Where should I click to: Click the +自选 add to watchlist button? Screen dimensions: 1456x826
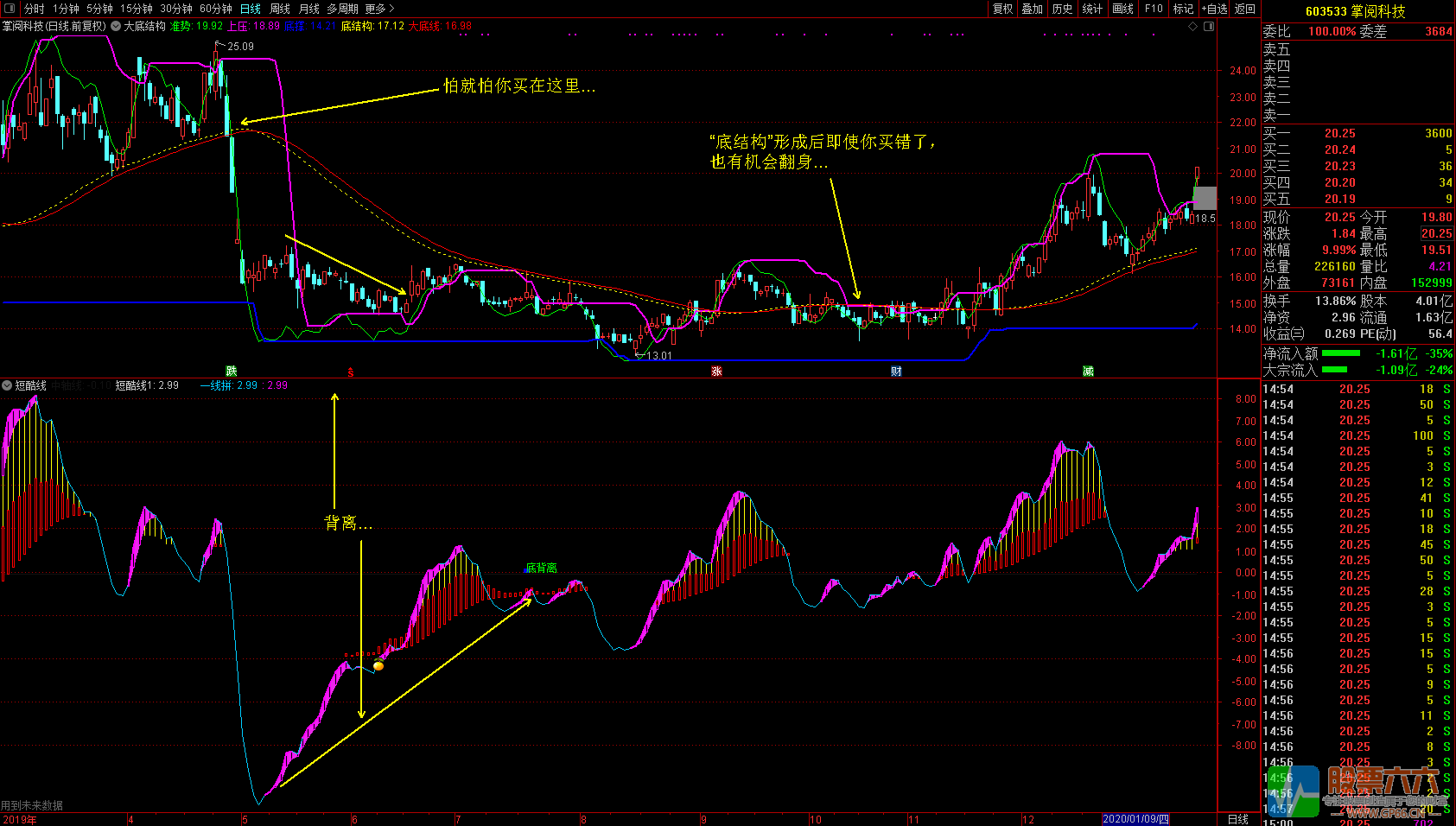[1214, 9]
